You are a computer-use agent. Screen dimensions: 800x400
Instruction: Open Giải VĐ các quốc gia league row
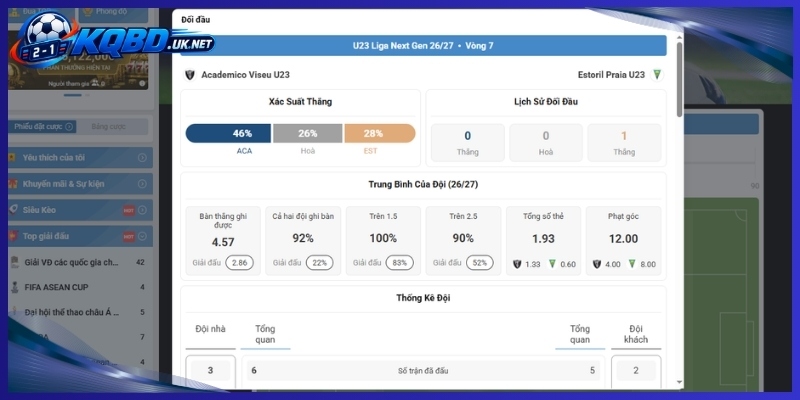click(x=79, y=262)
